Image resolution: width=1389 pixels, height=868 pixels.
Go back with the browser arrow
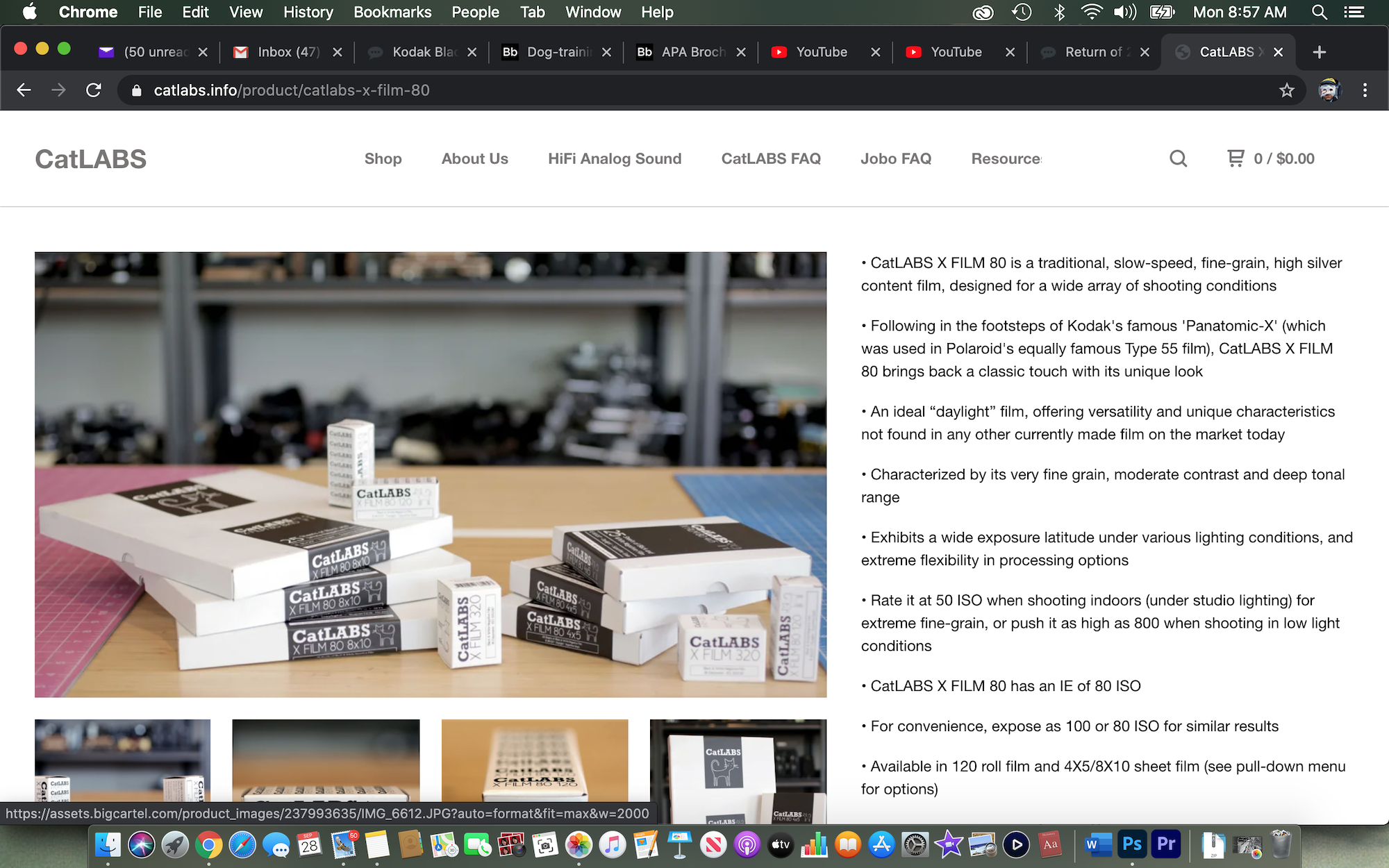[24, 90]
